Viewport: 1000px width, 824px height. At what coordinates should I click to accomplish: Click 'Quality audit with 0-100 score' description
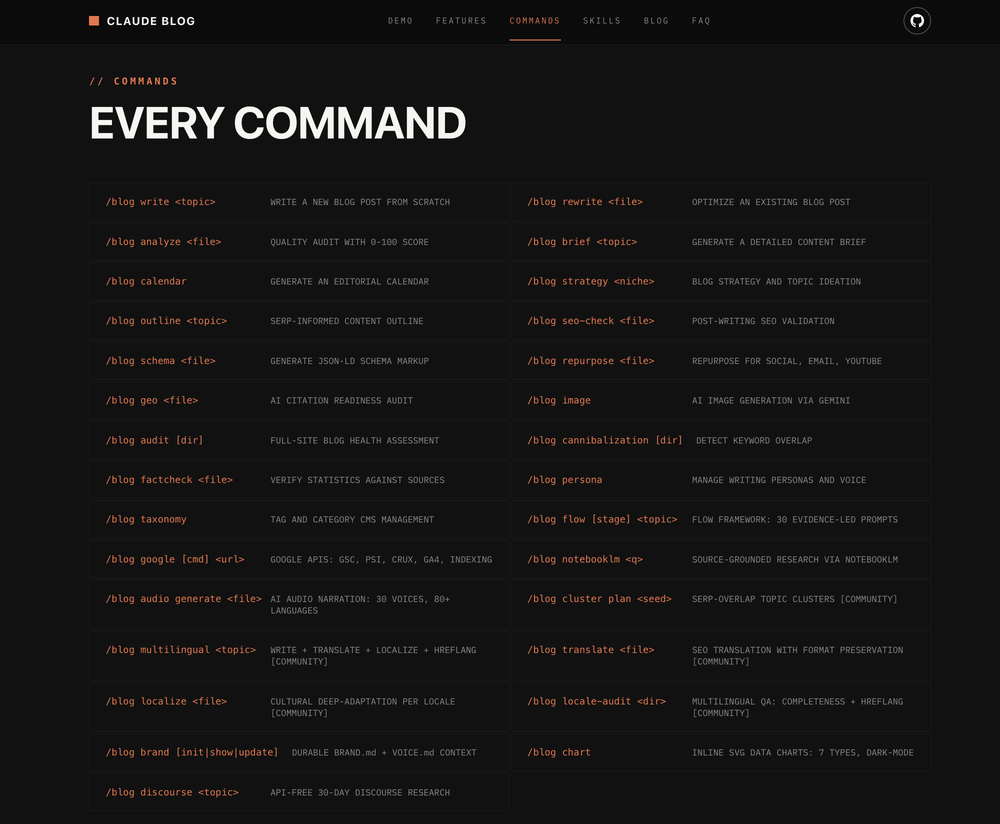coord(349,242)
